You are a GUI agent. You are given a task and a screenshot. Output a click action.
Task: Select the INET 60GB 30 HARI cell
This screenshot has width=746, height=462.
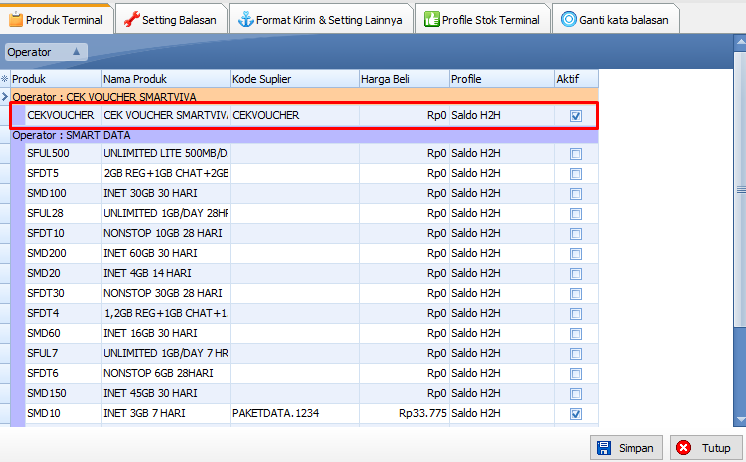[x=166, y=253]
